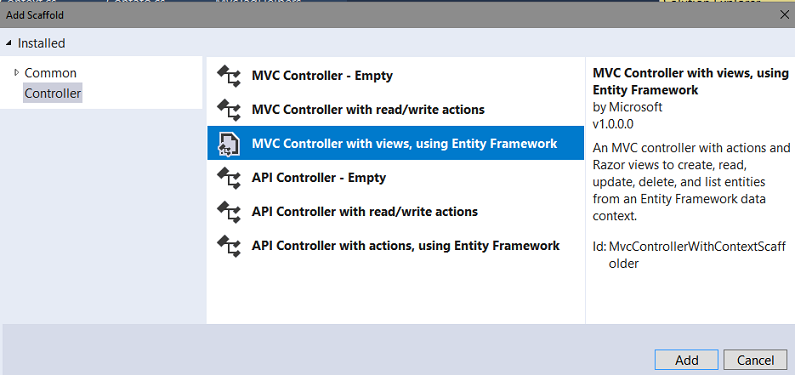This screenshot has height=375, width=795.
Task: Pick API Controller - Empty template
Action: 395,178
